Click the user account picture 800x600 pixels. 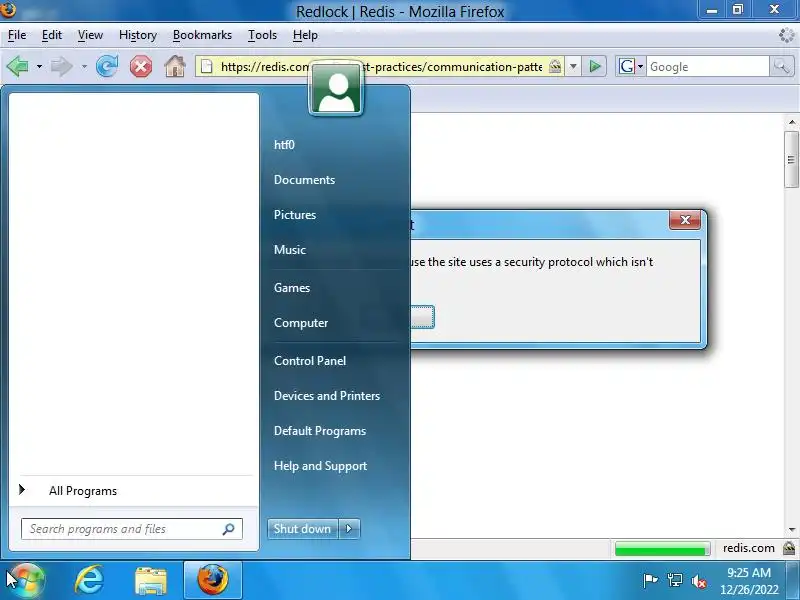pyautogui.click(x=336, y=88)
